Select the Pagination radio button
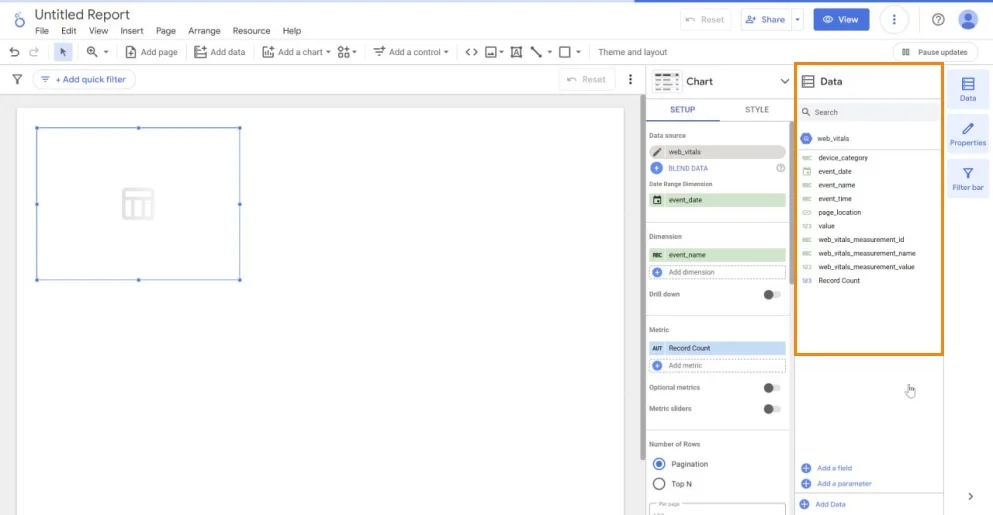The height and width of the screenshot is (515, 993). (x=659, y=464)
